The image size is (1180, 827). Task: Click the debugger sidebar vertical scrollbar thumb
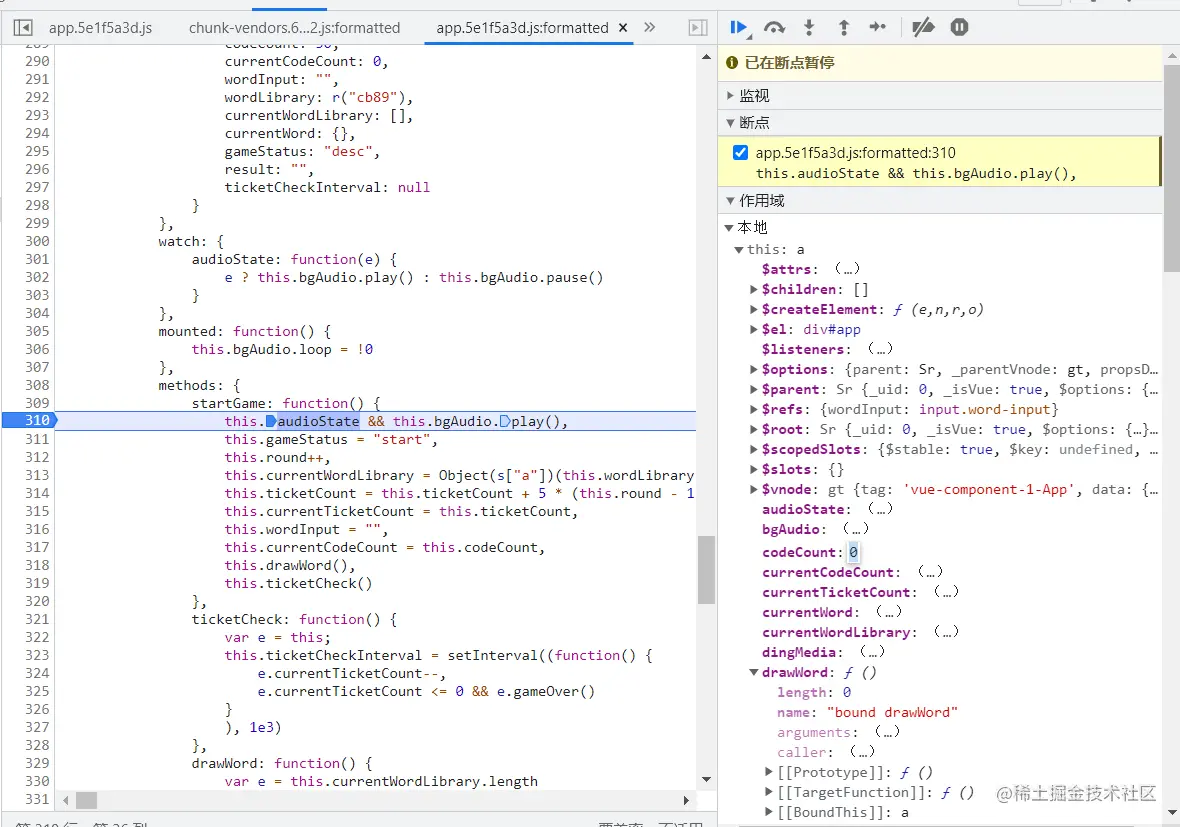1171,168
